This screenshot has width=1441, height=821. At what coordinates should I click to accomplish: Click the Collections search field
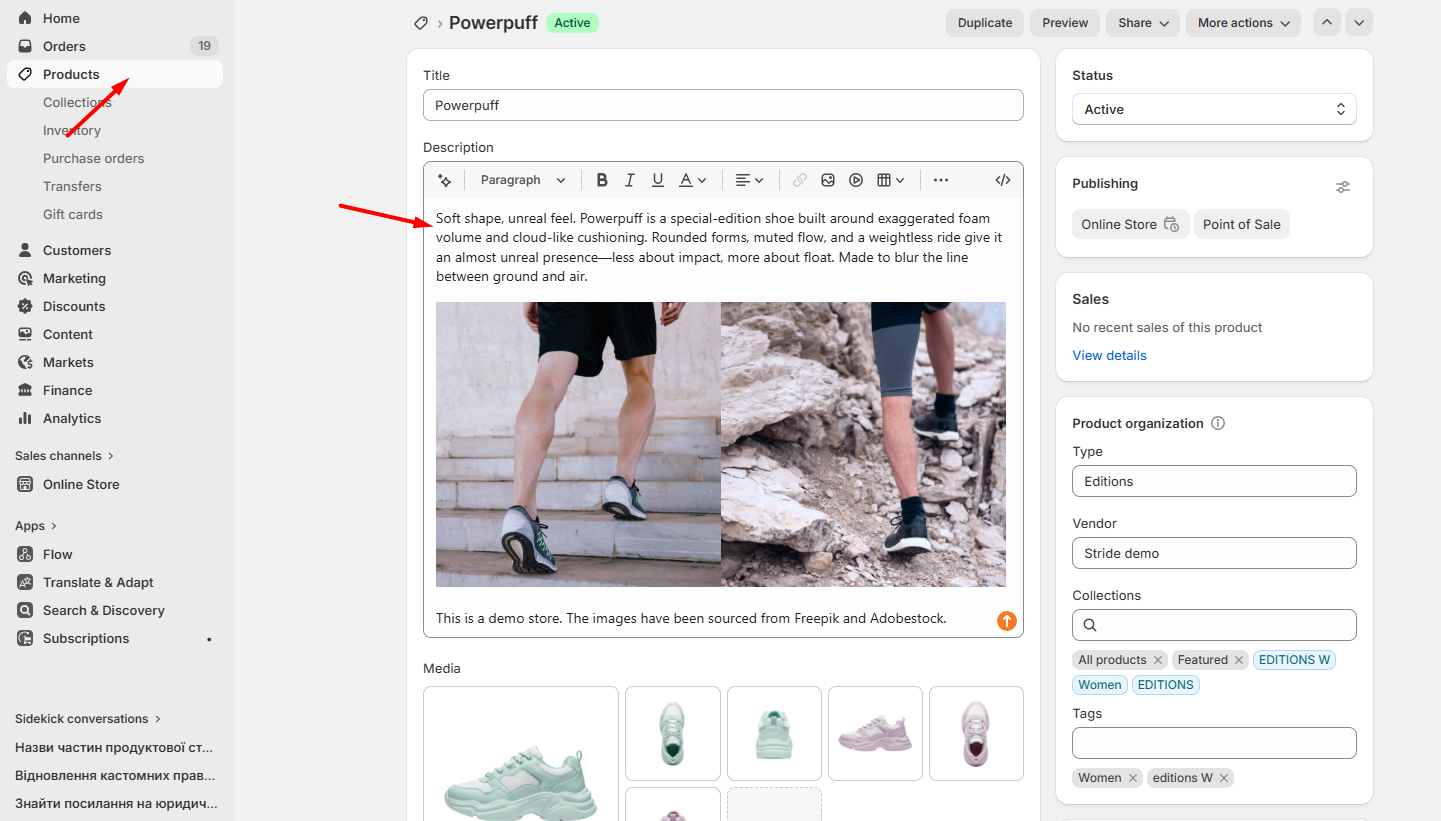[1214, 625]
